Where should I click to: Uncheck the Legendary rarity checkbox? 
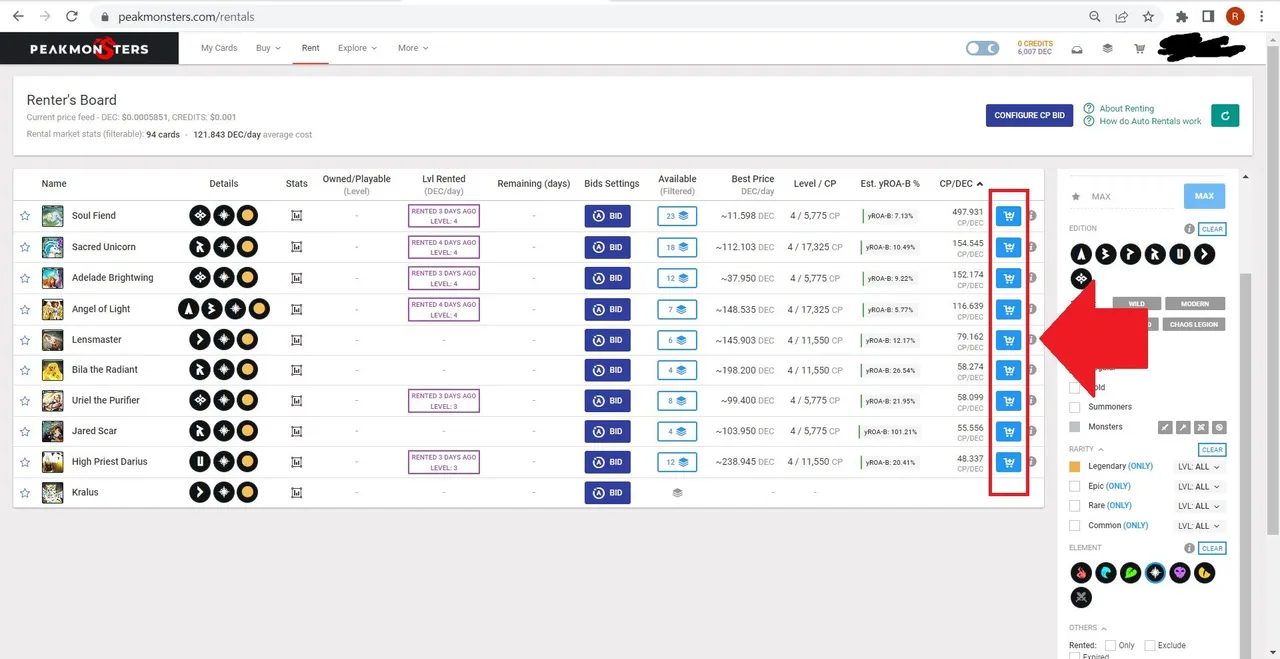tap(1075, 466)
